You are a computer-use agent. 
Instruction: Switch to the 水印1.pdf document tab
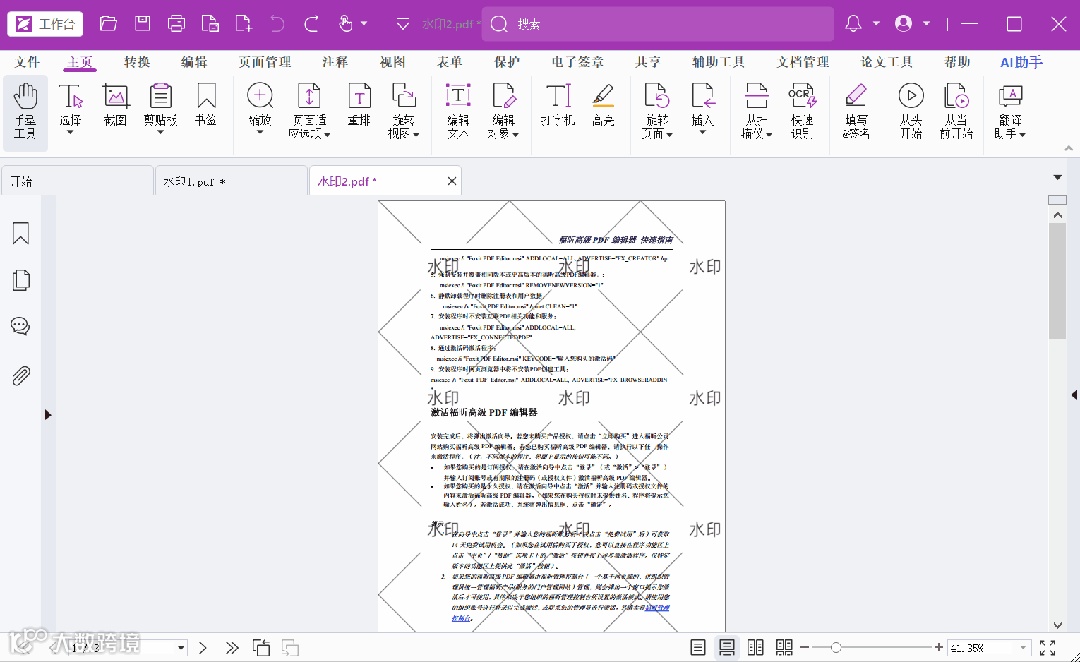[x=231, y=181]
